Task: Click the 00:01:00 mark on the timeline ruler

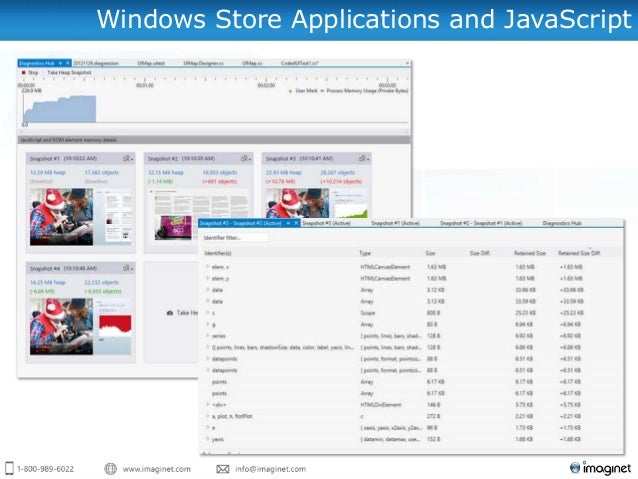Action: (145, 85)
